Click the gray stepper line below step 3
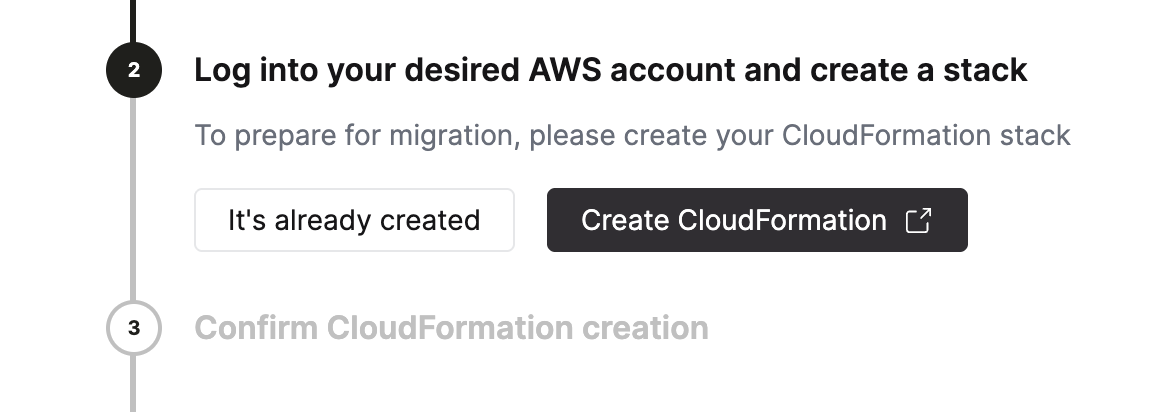Screen dimensions: 1168x412 (133, 385)
